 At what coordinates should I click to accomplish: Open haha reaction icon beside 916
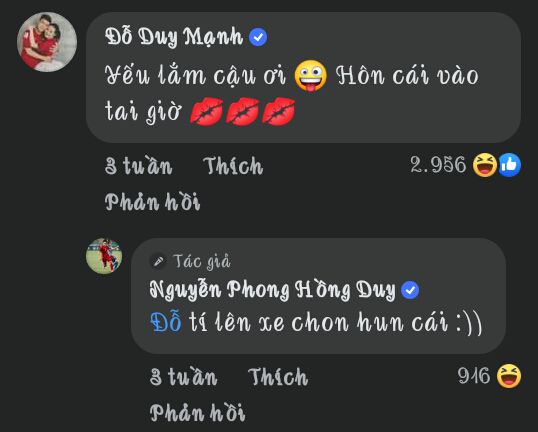pos(509,376)
